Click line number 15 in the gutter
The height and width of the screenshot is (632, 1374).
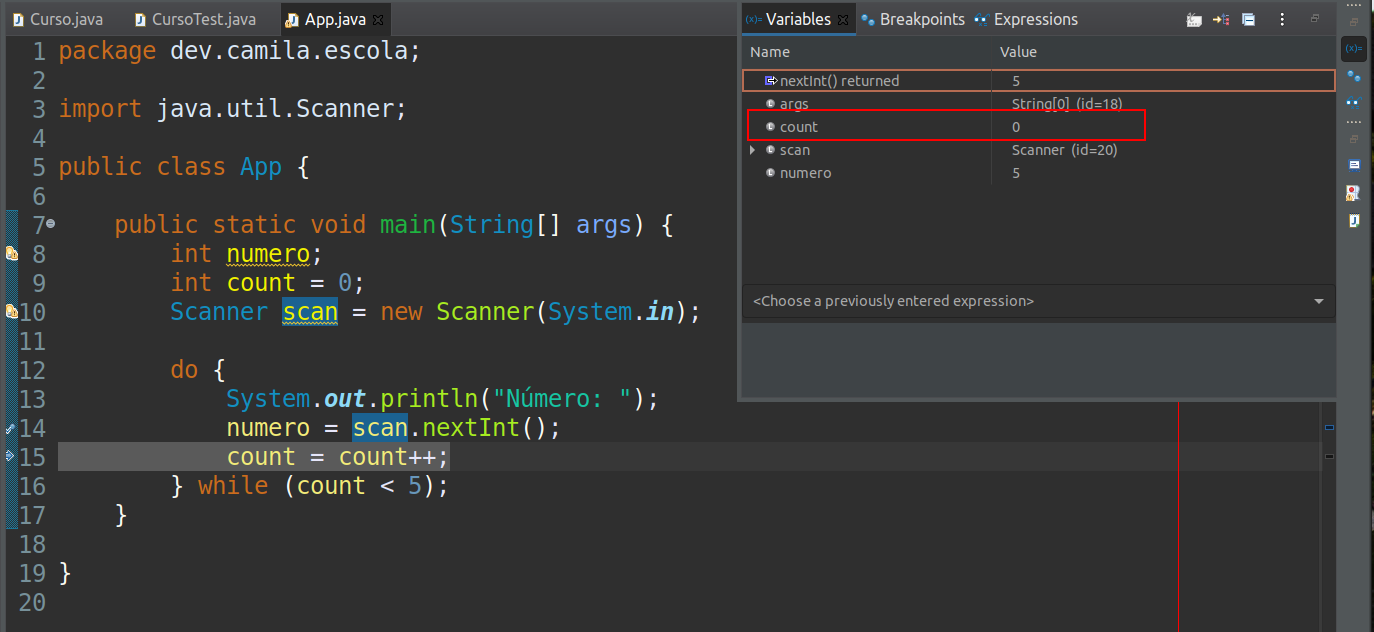point(33,457)
